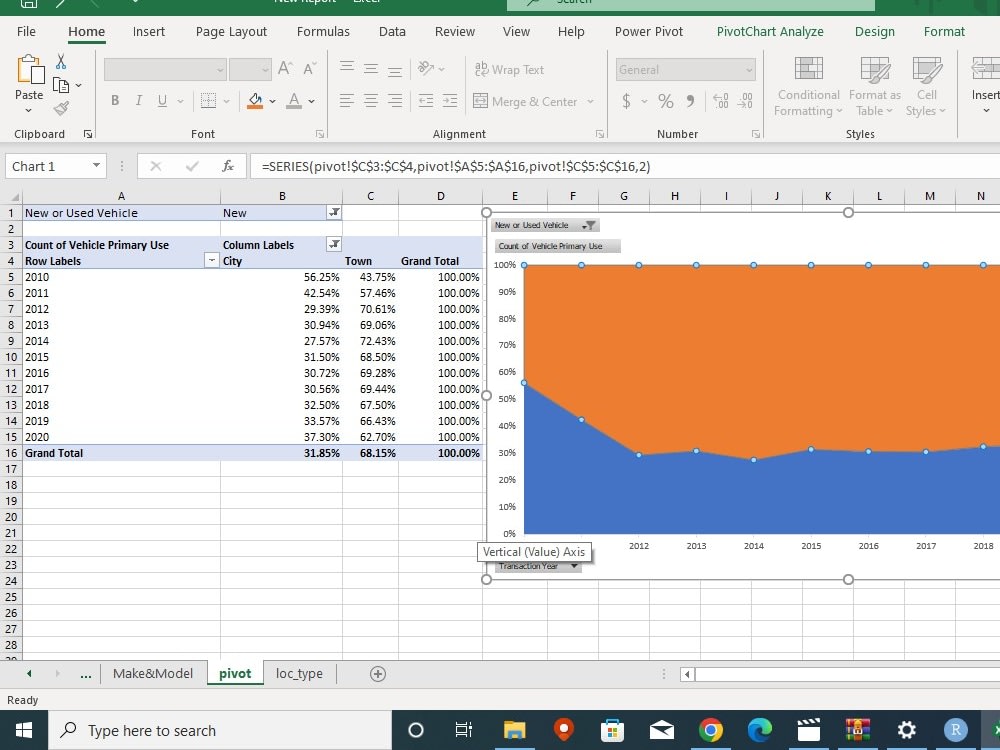Apply bold formatting
This screenshot has height=750, width=1000.
(x=113, y=100)
